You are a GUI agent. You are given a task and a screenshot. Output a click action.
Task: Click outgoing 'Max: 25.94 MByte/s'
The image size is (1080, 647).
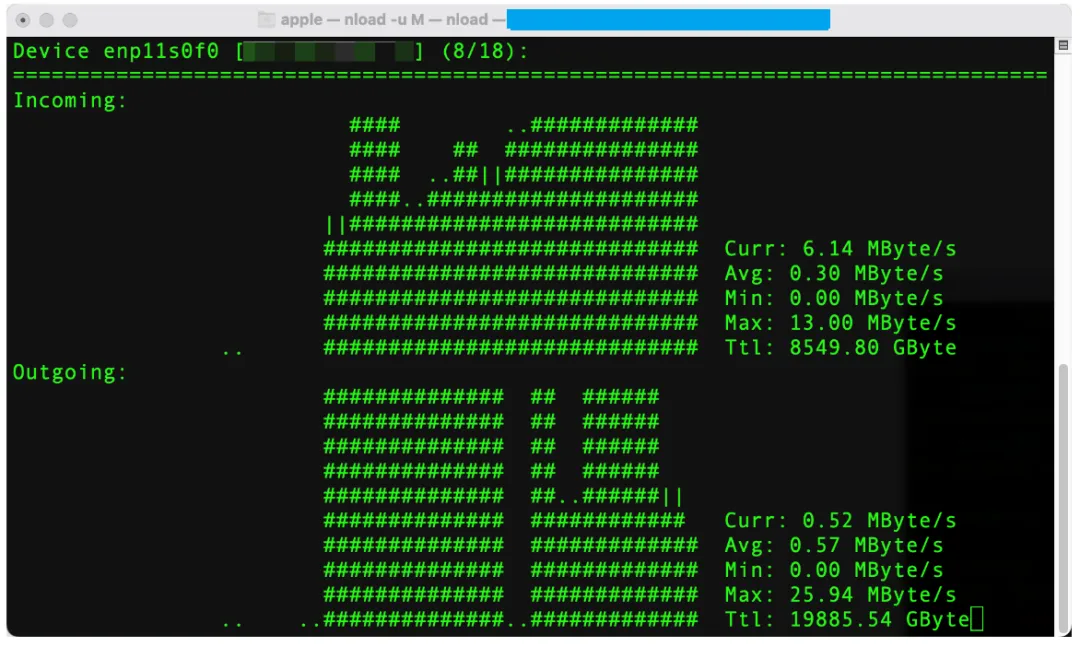(840, 595)
